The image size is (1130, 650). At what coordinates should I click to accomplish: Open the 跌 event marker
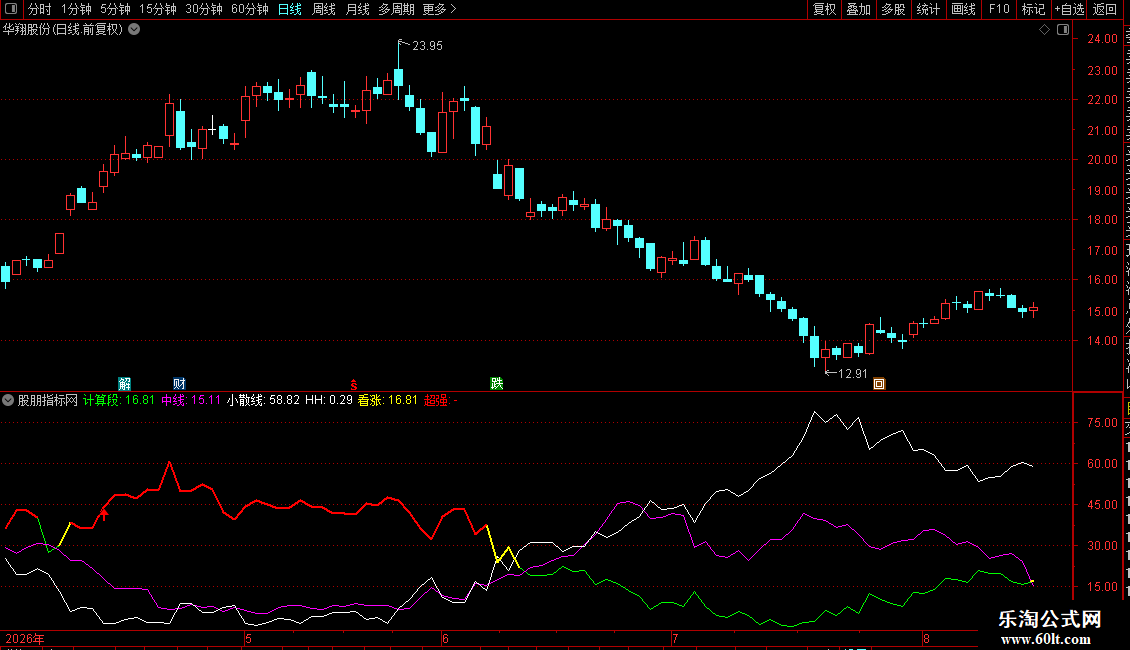(497, 383)
